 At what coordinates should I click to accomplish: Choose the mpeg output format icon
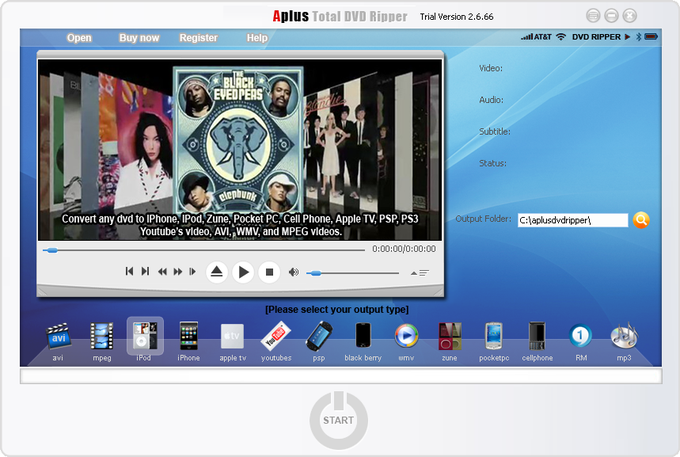coord(102,336)
